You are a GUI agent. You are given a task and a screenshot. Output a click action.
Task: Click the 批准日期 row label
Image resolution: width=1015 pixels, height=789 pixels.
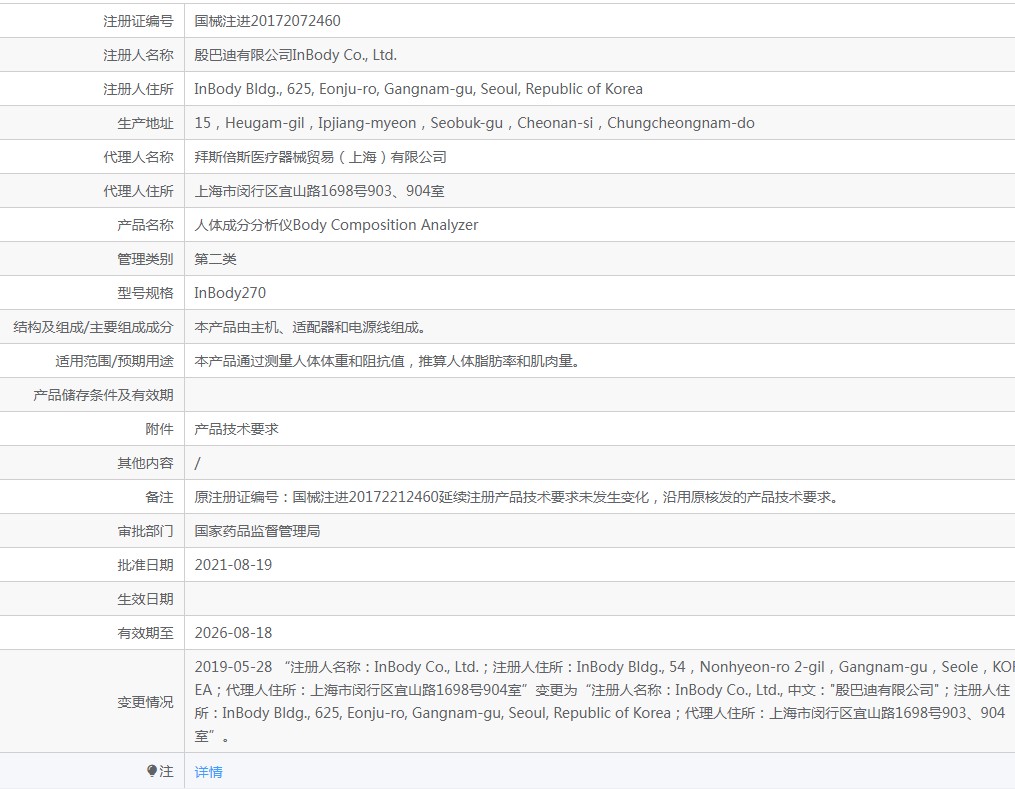click(146, 565)
